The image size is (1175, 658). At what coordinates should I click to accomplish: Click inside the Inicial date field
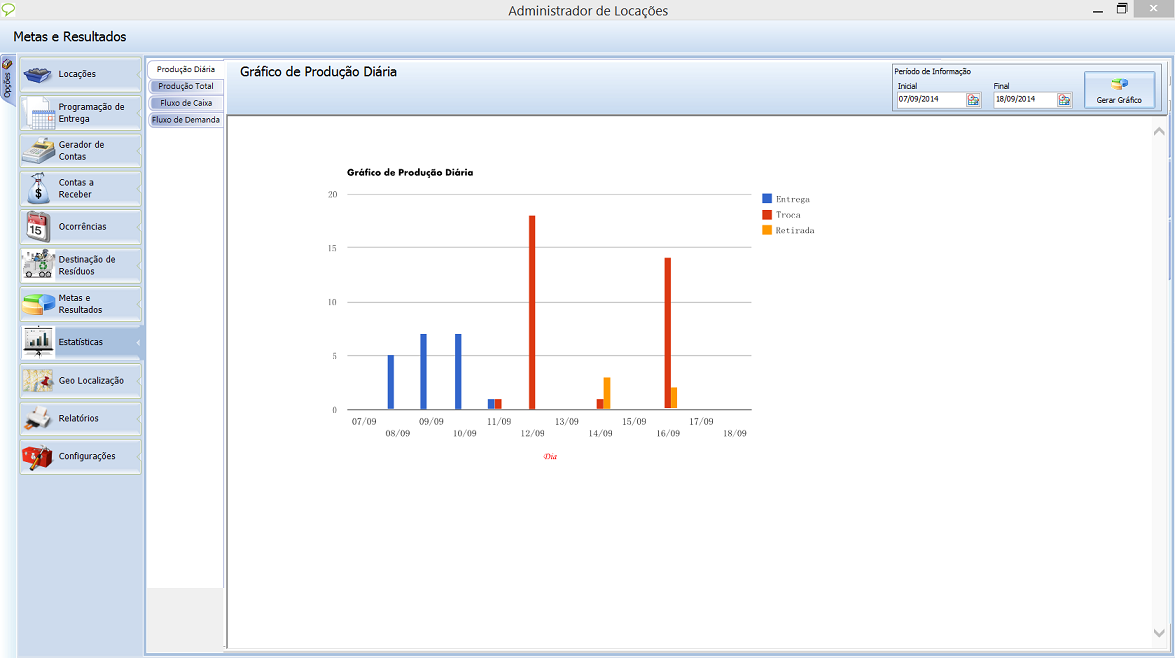pos(930,100)
